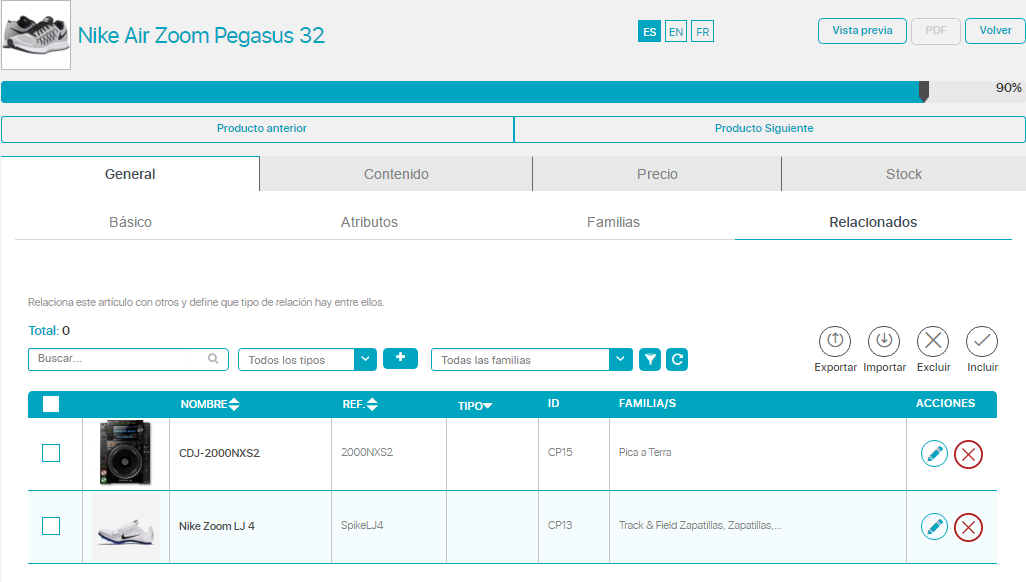Click the Incluir checkmark icon

pos(982,341)
